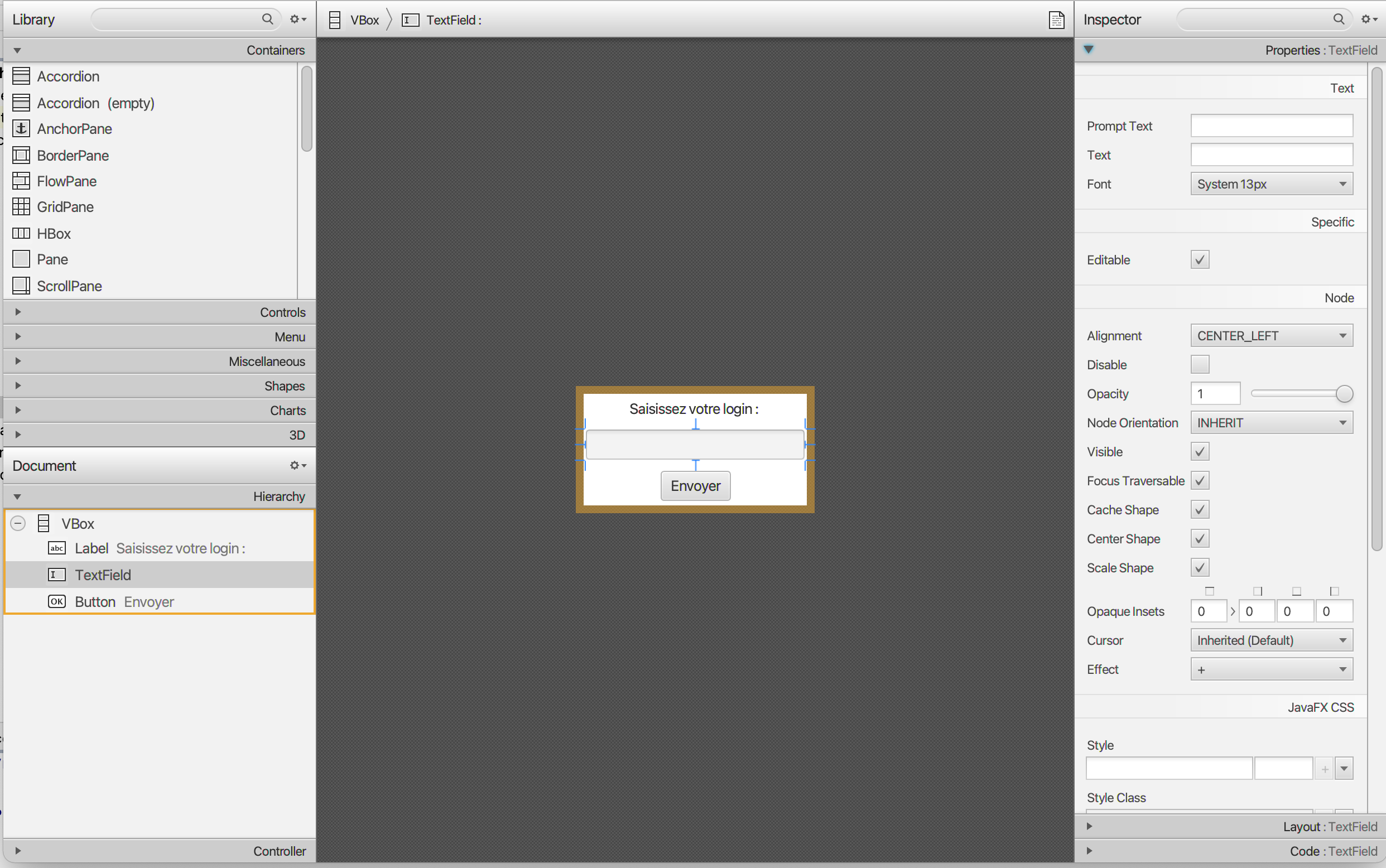Collapse the VBox hierarchy node
Screen dimensions: 1386x868
pyautogui.click(x=18, y=524)
